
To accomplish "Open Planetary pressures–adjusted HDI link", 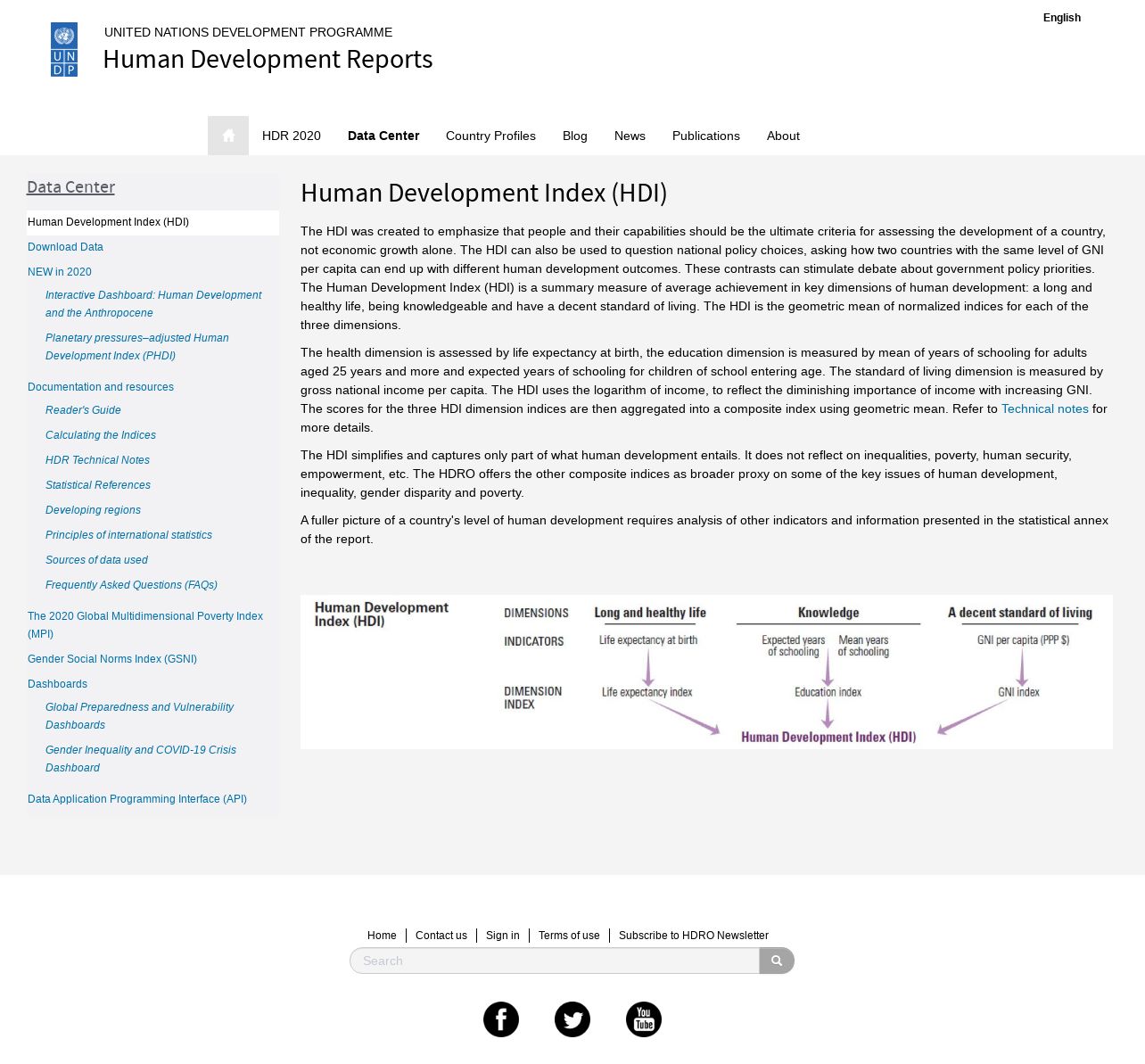I will coord(137,347).
